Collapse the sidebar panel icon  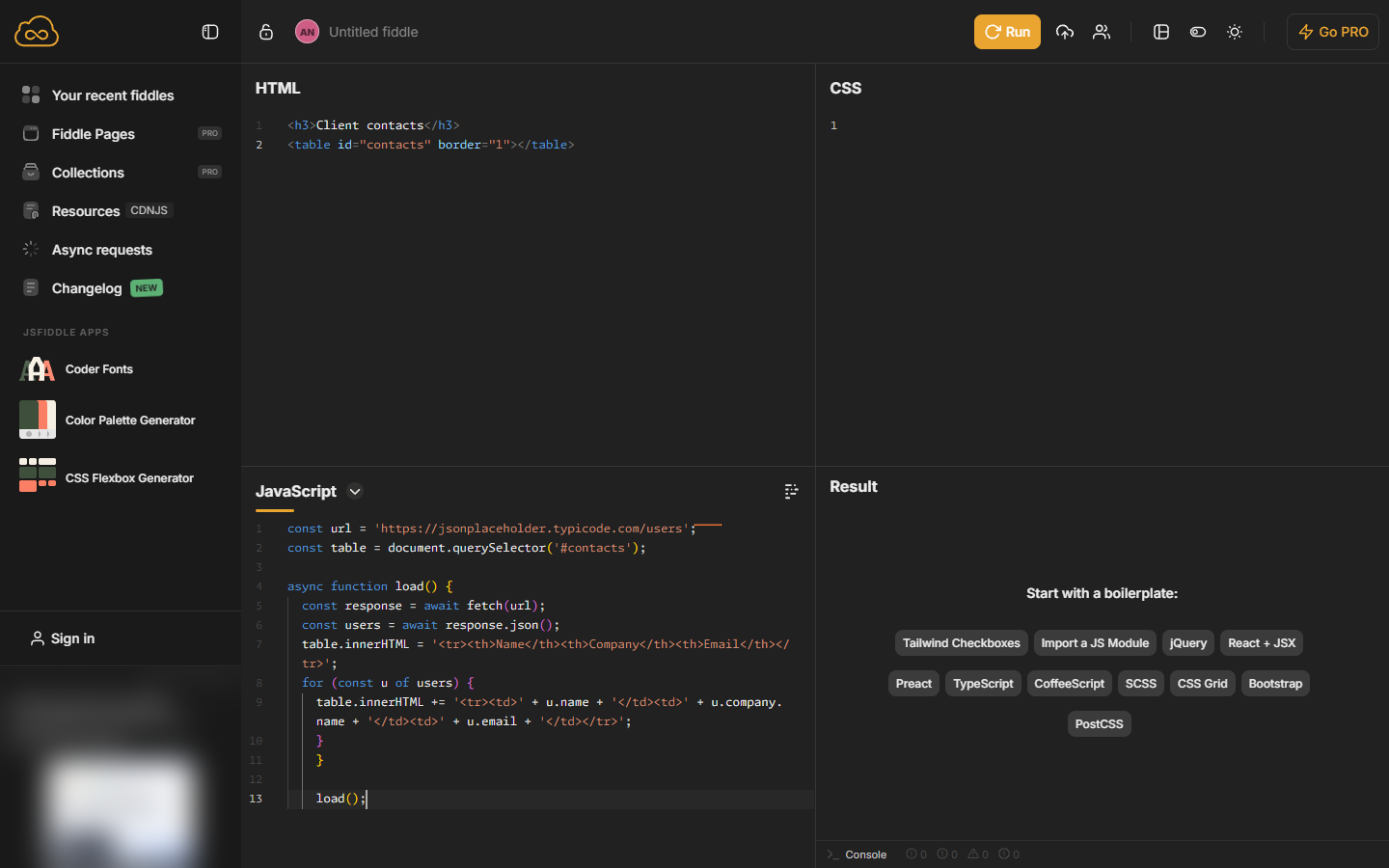point(210,32)
